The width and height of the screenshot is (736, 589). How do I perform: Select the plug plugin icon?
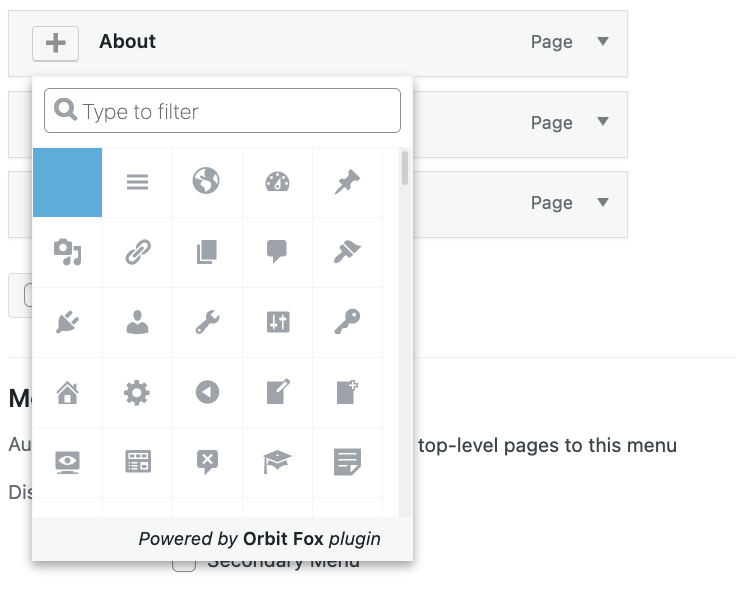pos(67,322)
